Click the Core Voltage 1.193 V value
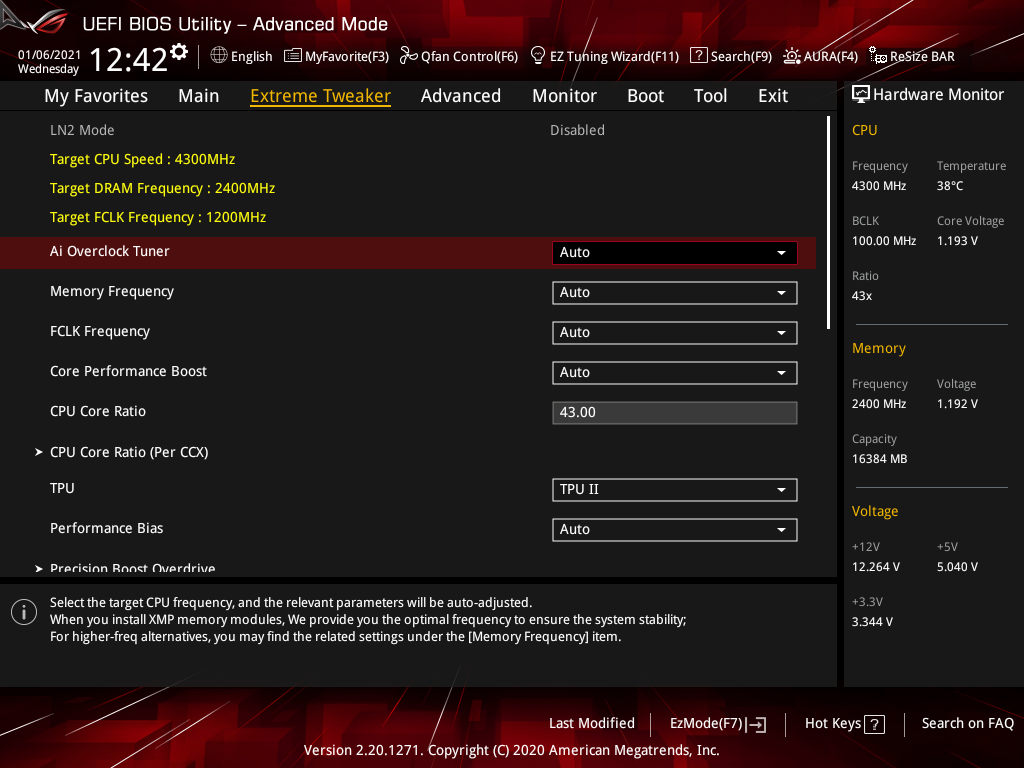The image size is (1024, 768). (x=957, y=241)
